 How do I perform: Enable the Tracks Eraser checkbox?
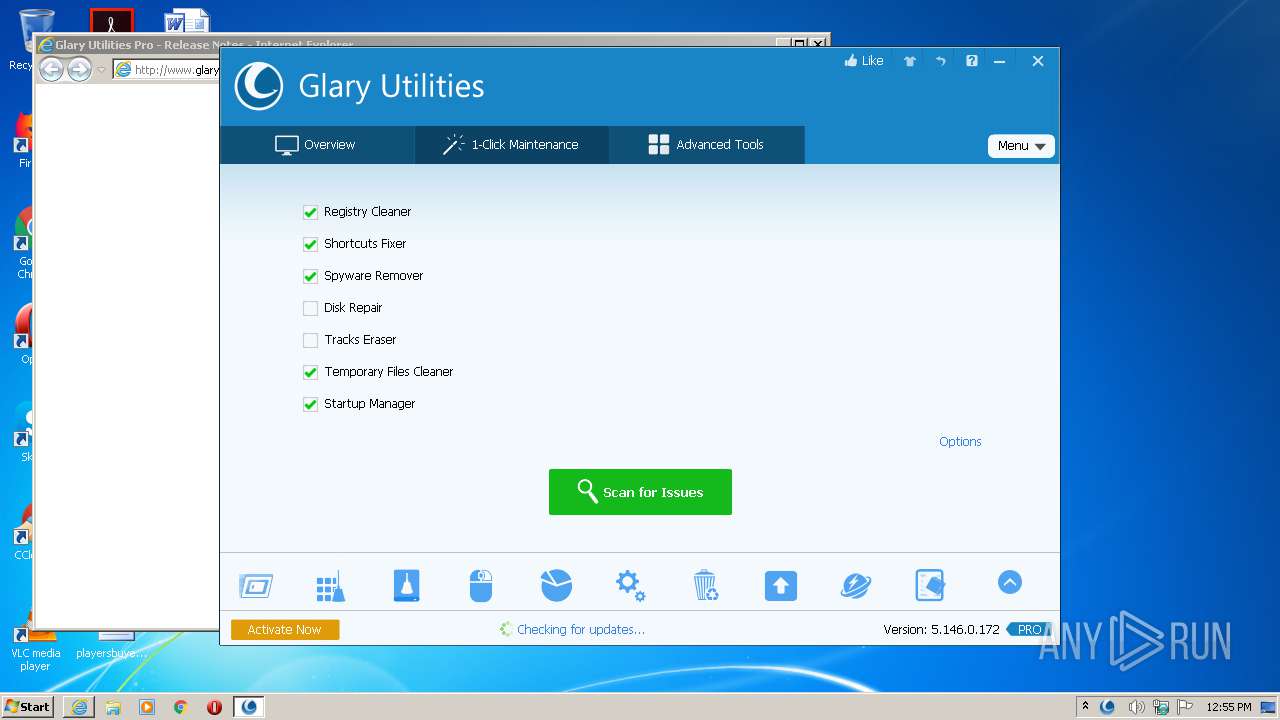pos(310,340)
